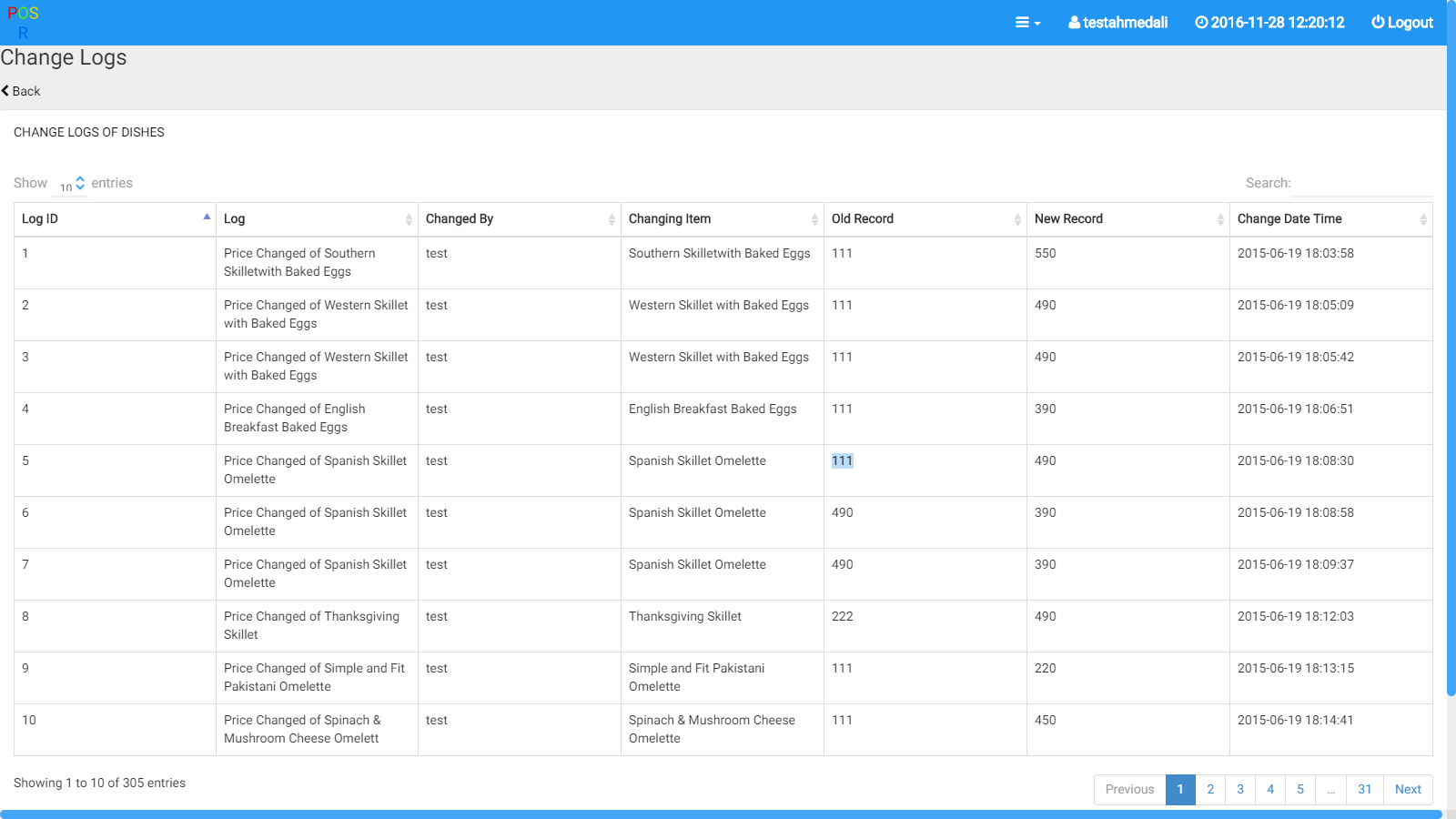Sort by the Log column header
1456x819 pixels.
(x=317, y=219)
